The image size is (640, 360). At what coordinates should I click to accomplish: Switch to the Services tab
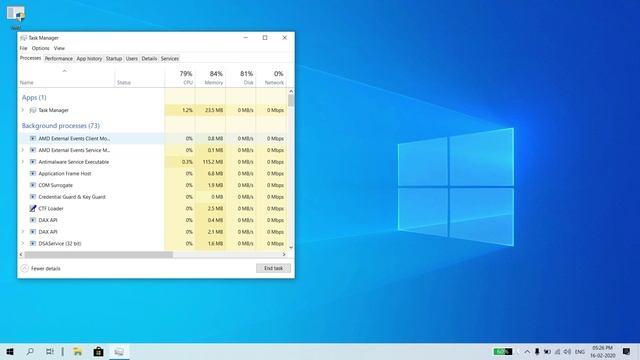click(x=170, y=59)
